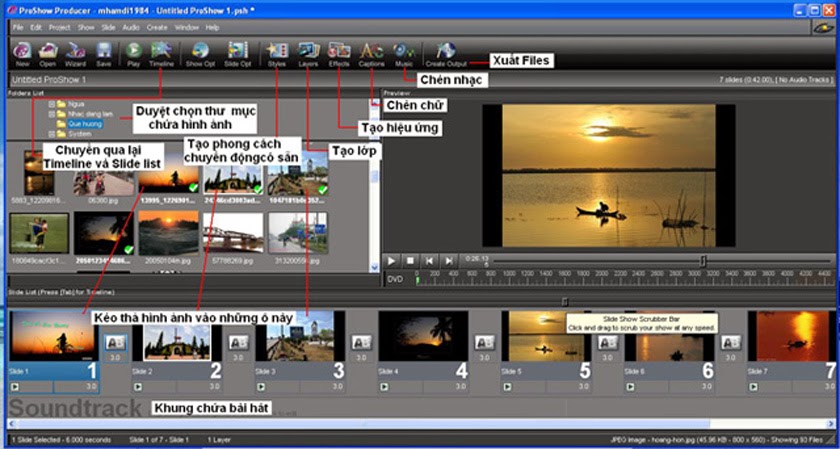Open the Slide menu
The image size is (840, 449).
tap(108, 28)
